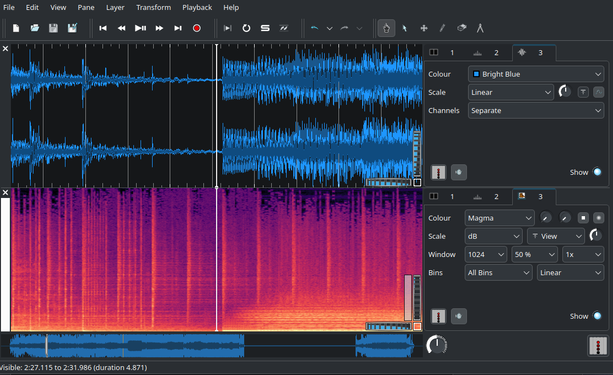Start recording with the red record button
The height and width of the screenshot is (375, 613).
[197, 28]
